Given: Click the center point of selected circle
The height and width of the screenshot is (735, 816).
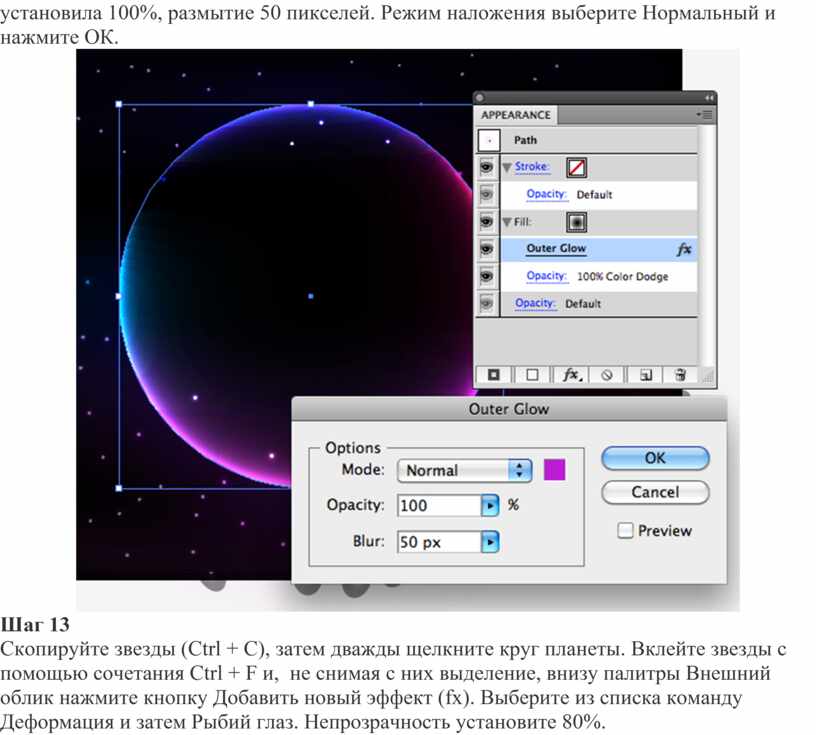Looking at the screenshot, I should tap(311, 296).
